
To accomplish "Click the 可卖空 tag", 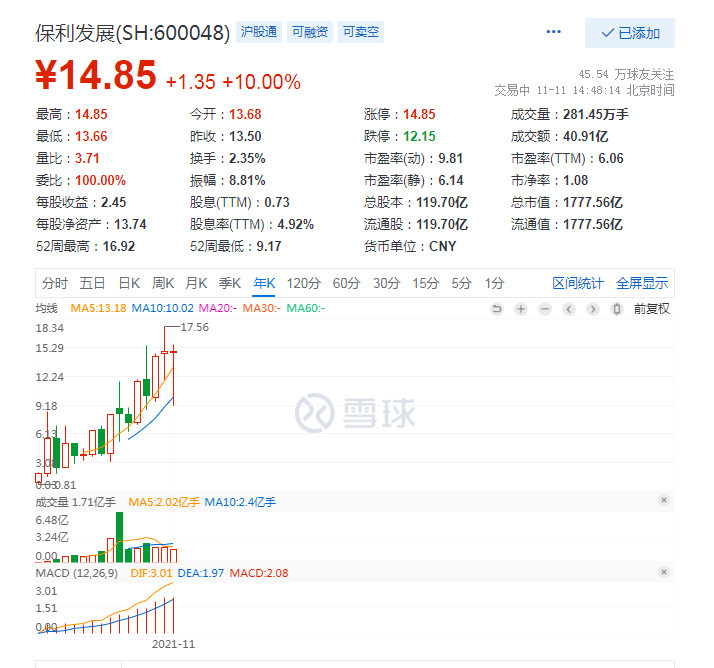I will 361,32.
